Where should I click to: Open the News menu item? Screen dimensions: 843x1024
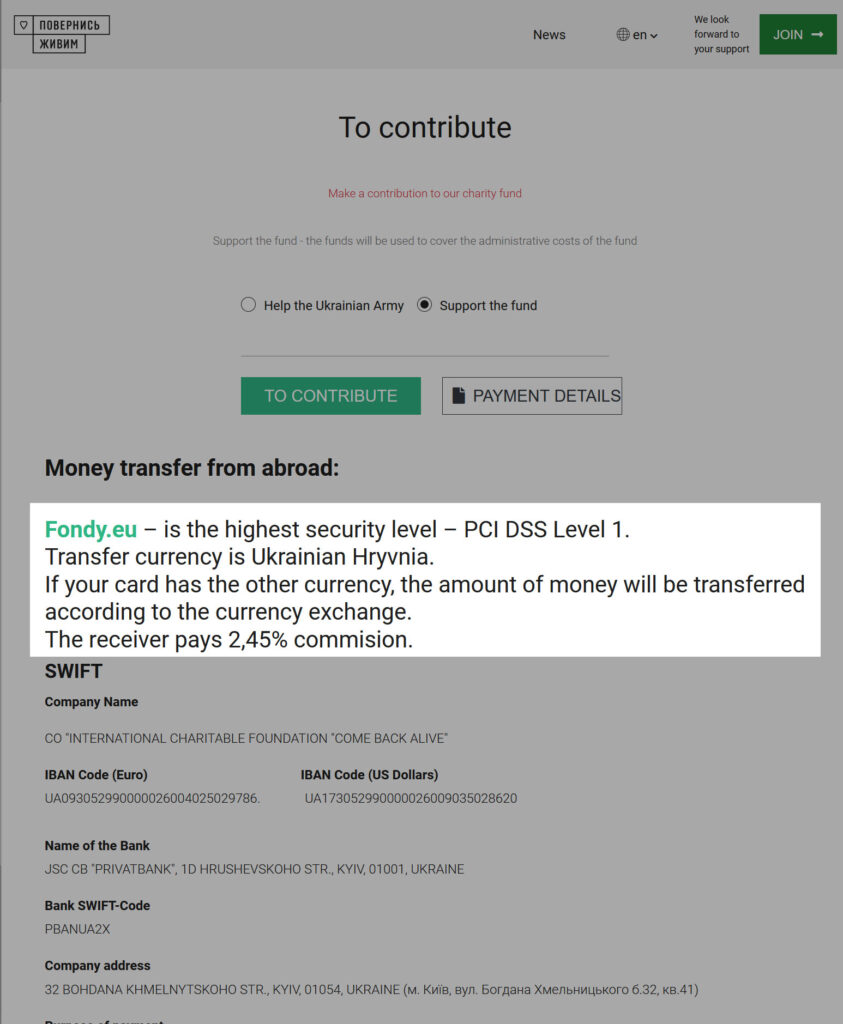549,35
